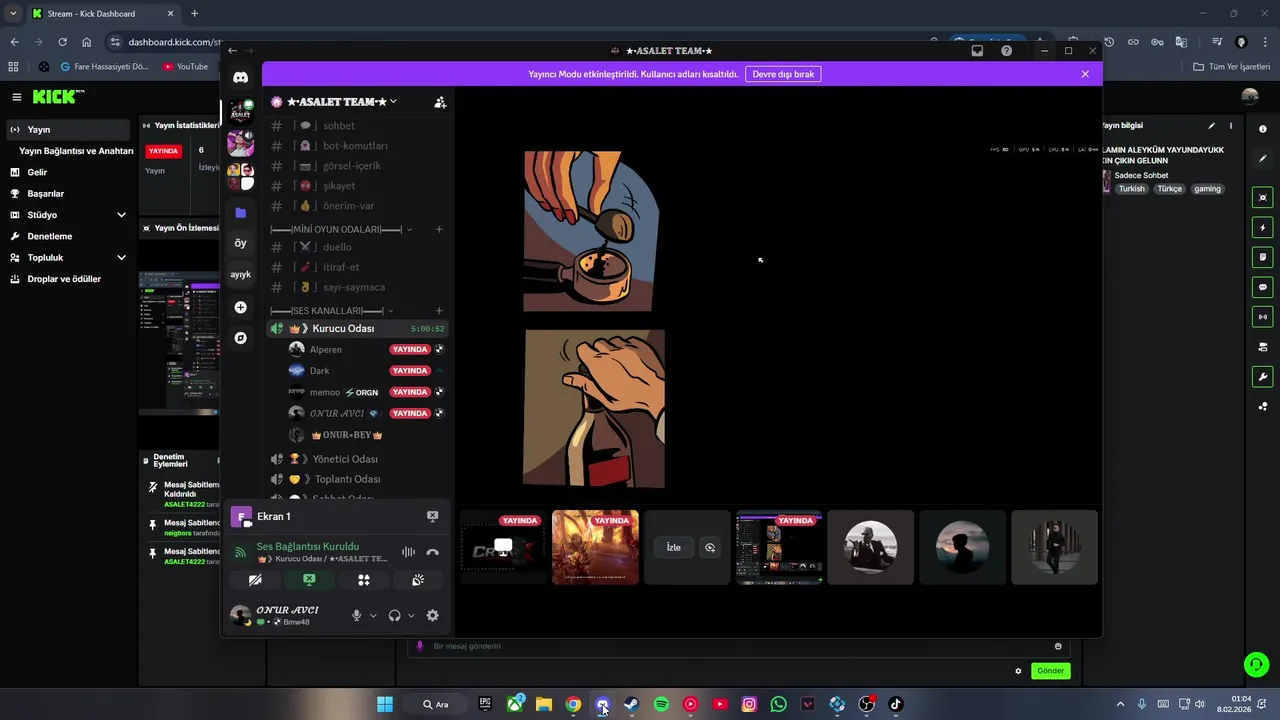This screenshot has width=1280, height=720.
Task: Open Discord server discovery compass icon
Action: pos(240,338)
